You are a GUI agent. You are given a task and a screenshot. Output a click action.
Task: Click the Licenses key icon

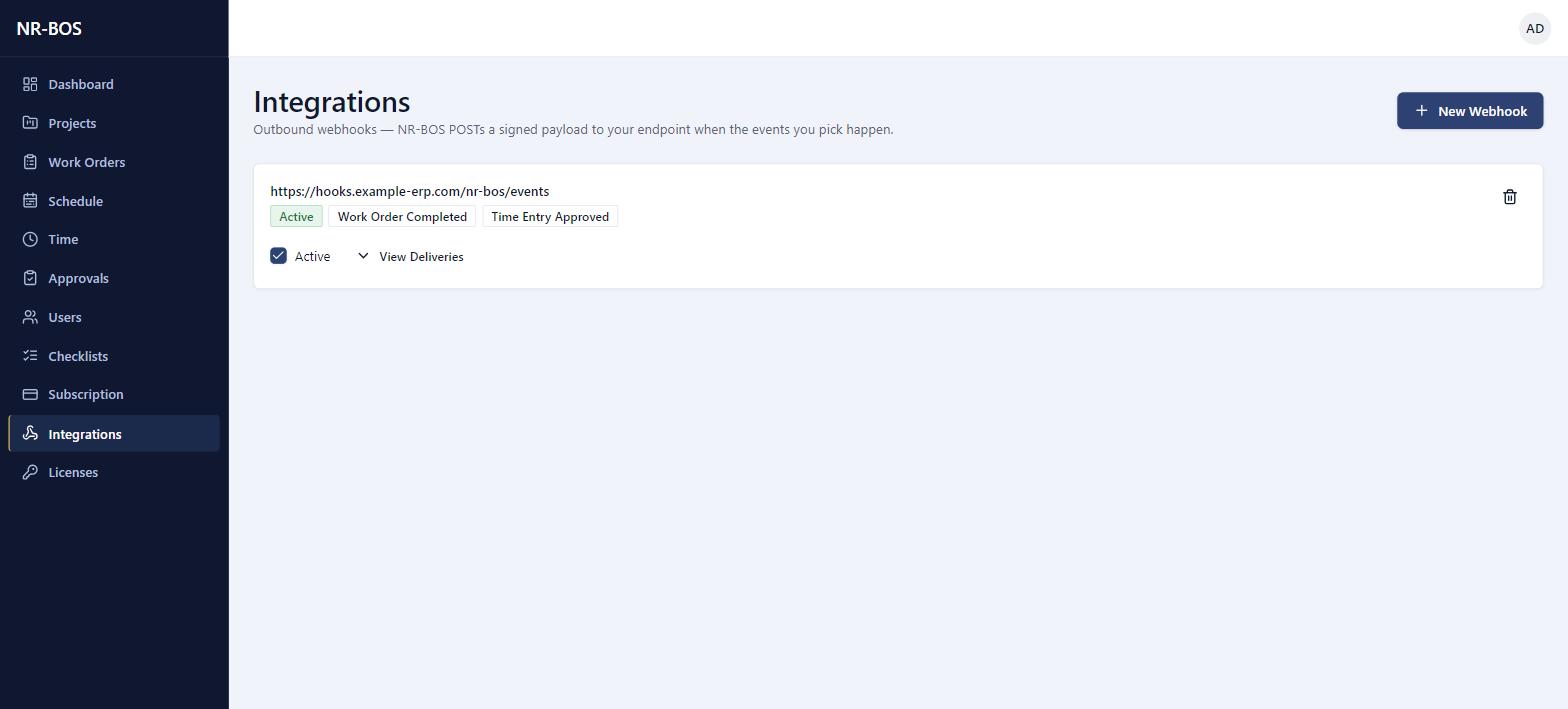[x=30, y=472]
